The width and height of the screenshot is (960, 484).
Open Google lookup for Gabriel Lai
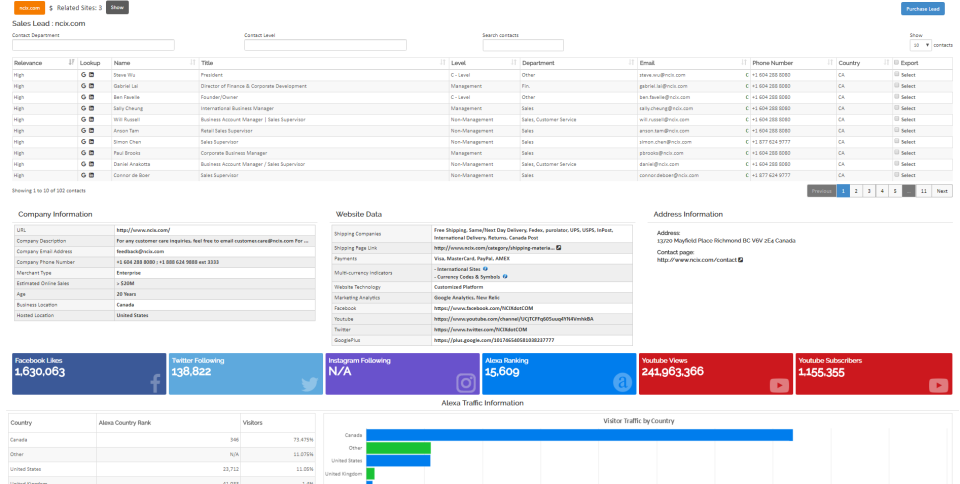(83, 86)
